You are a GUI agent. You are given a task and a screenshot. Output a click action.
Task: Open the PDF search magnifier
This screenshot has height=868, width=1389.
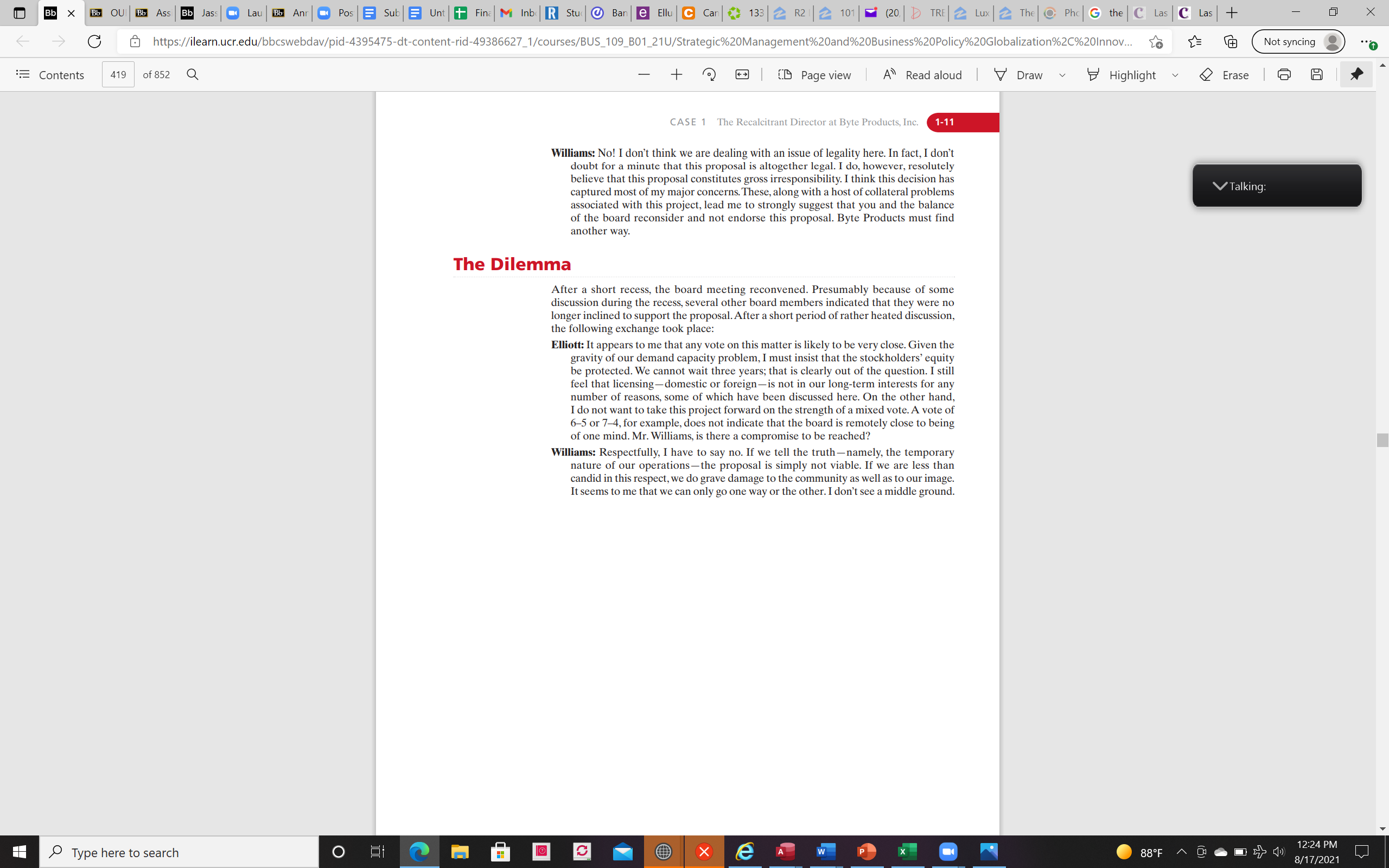(193, 75)
